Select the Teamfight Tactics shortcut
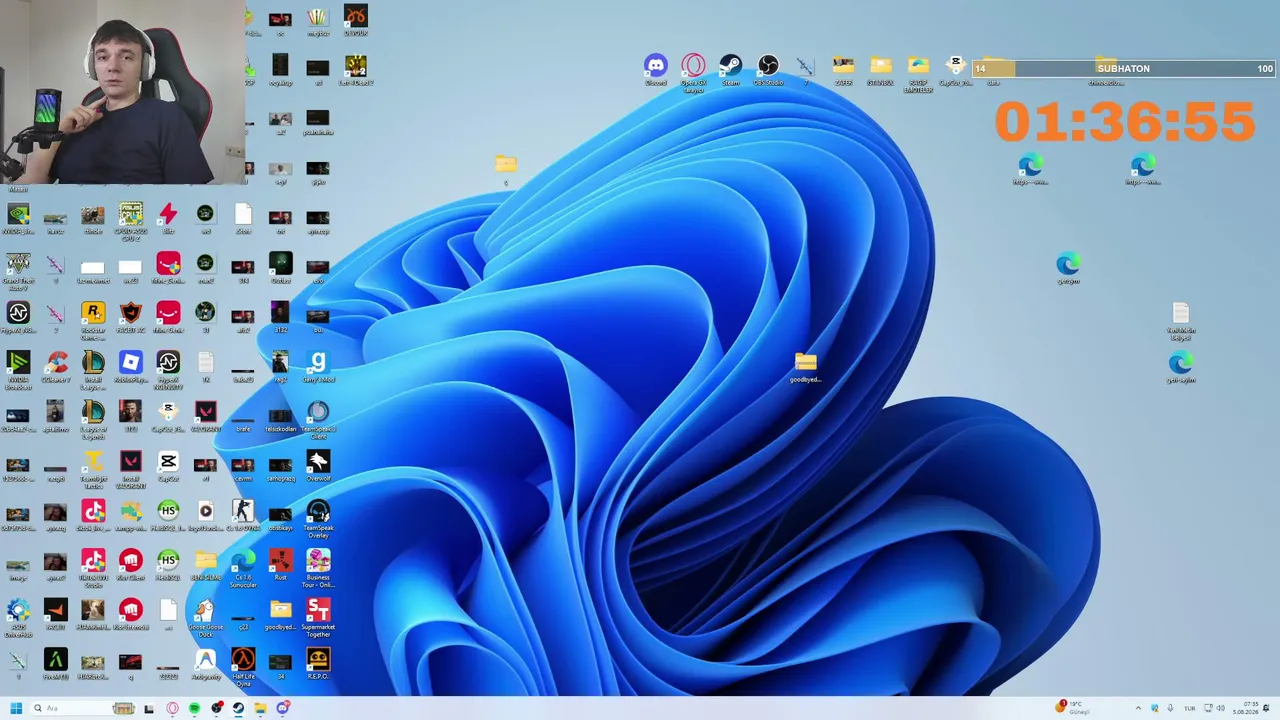 (x=93, y=469)
